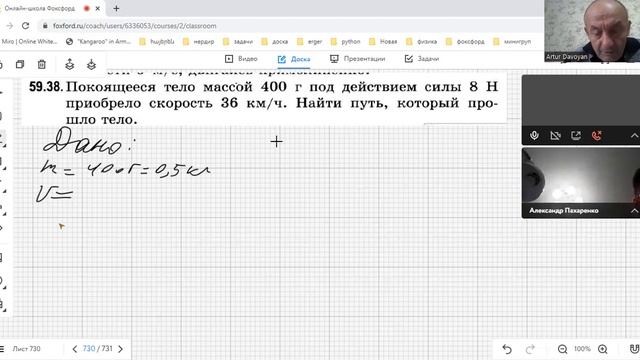Open the Новая bookmark folder

(383, 42)
